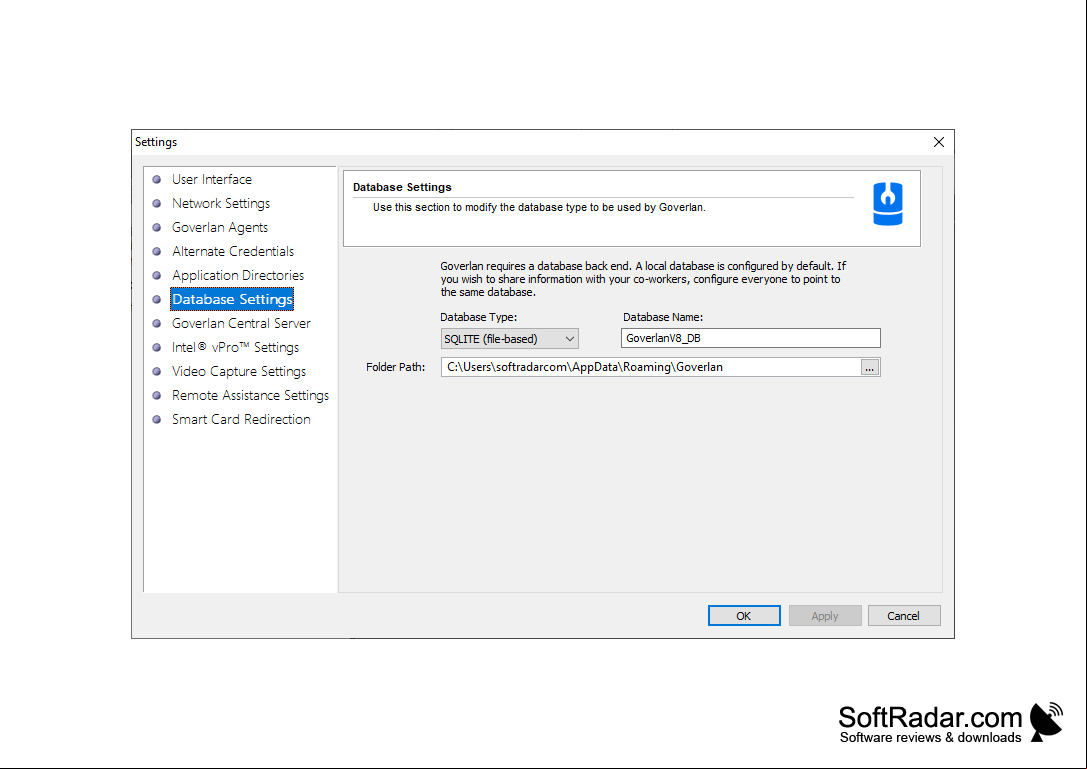
Task: Click bullet icon beside Goverlan Agents
Action: (157, 227)
